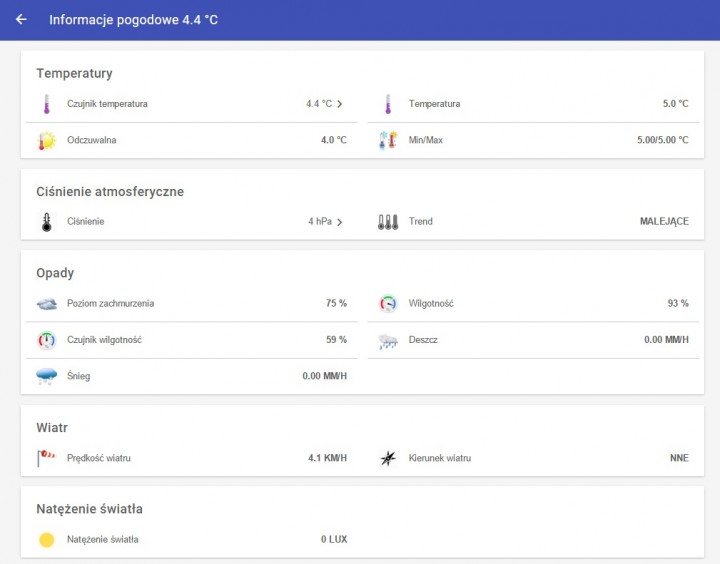Viewport: 720px width, 564px height.
Task: Click the Informacje pogodowe header title
Action: [134, 20]
